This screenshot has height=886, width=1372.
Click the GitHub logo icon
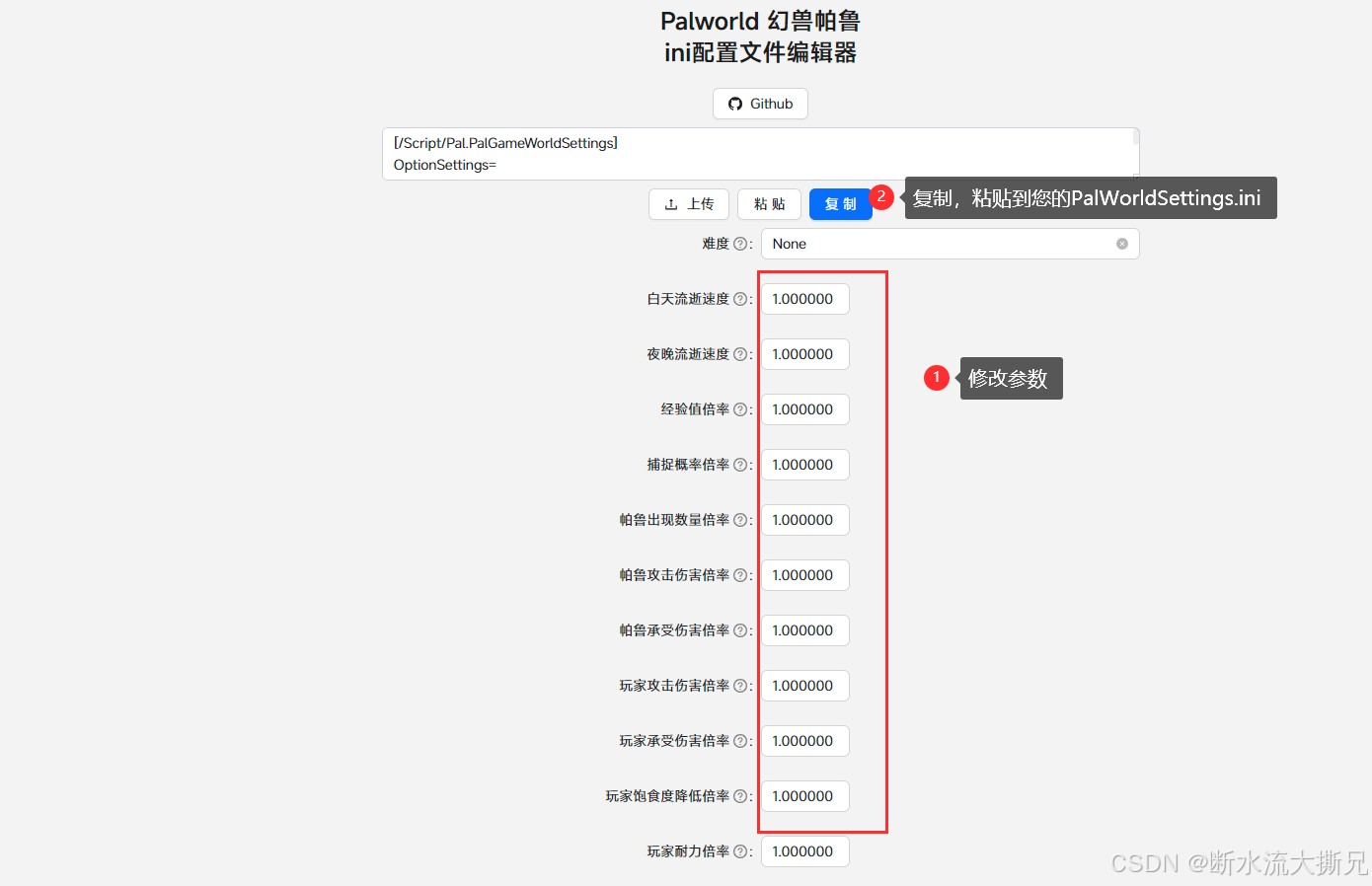click(x=735, y=104)
